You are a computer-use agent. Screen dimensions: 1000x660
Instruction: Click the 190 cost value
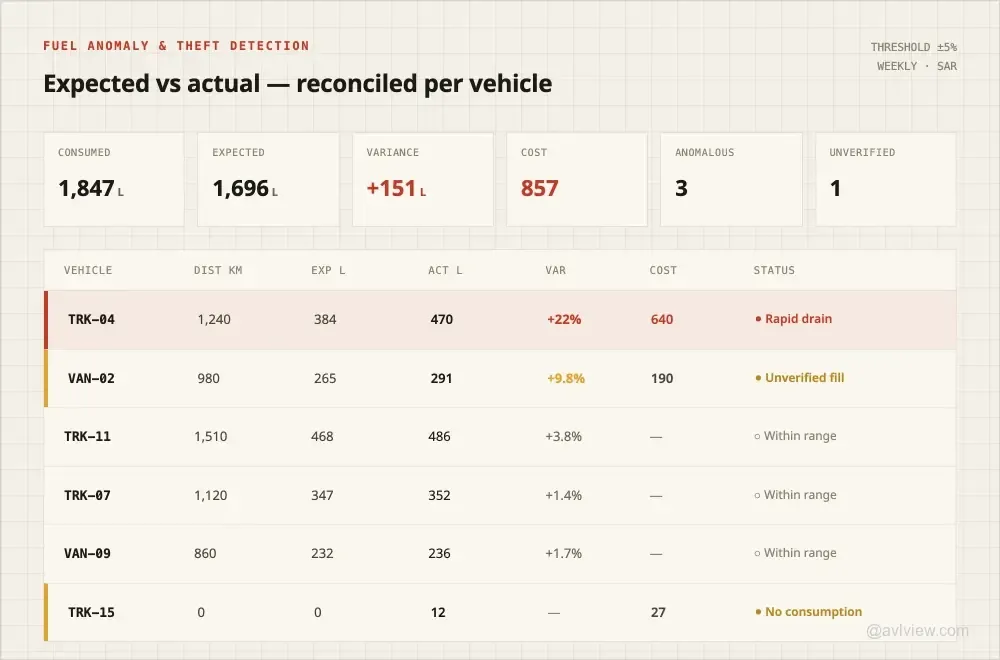(662, 378)
